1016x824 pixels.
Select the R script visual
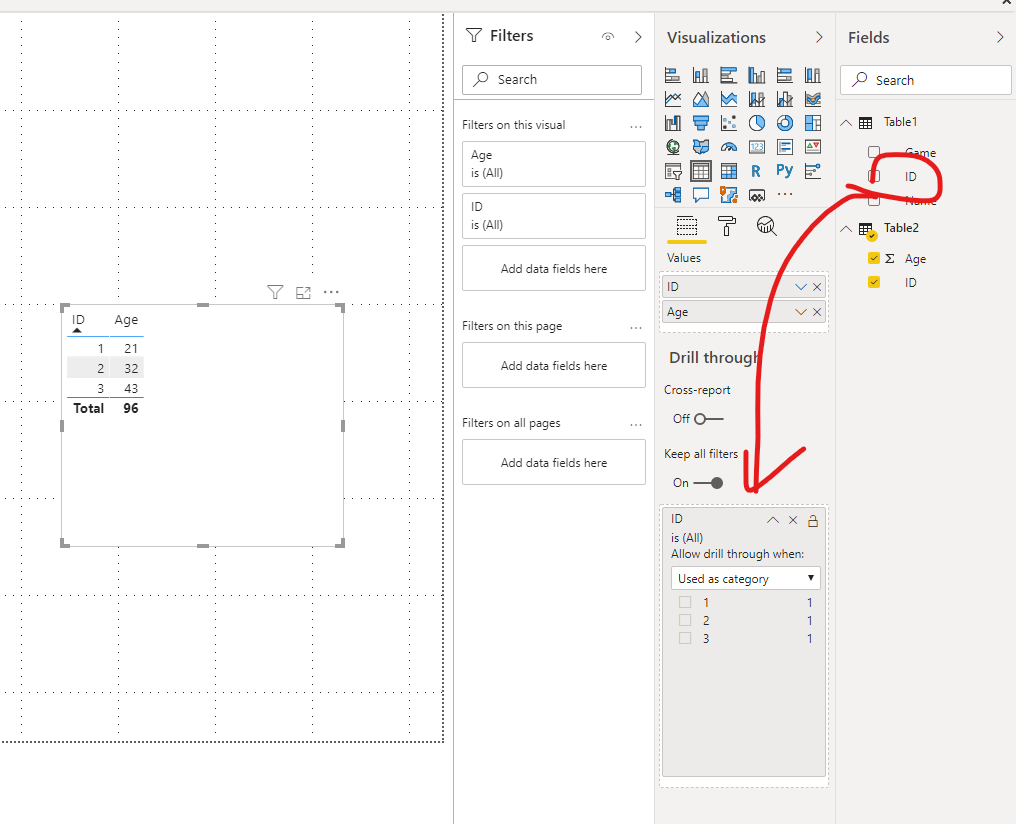pos(756,171)
